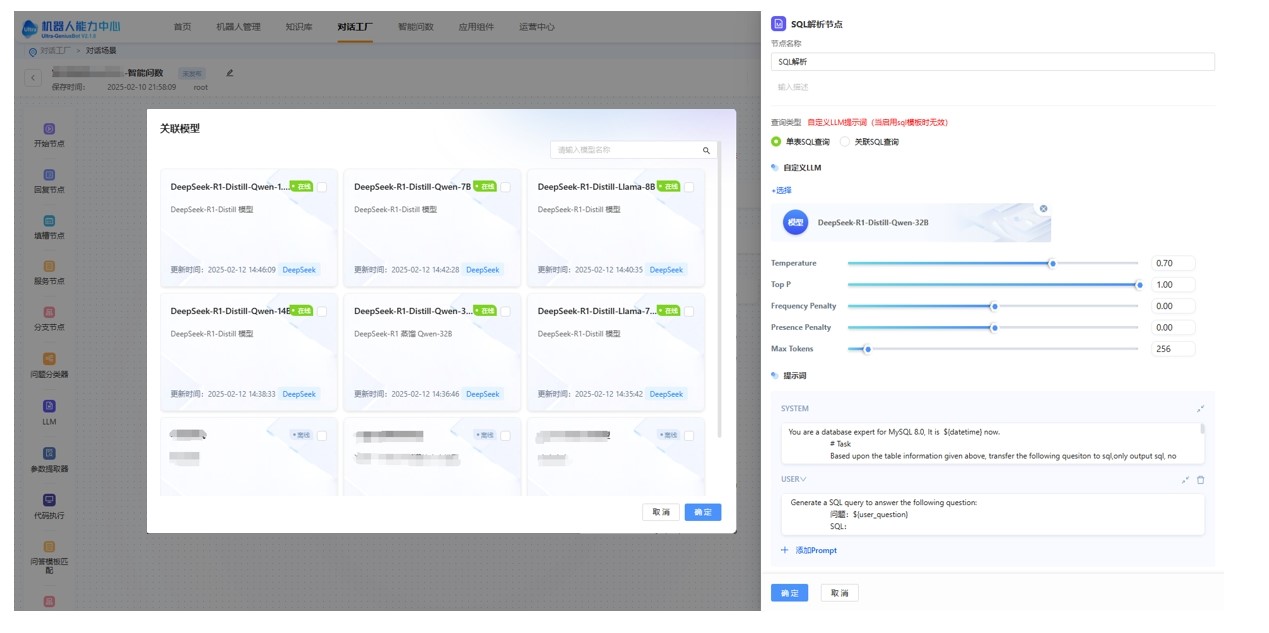The image size is (1269, 633).
Task: Open the 知识库 tab
Action: [299, 27]
